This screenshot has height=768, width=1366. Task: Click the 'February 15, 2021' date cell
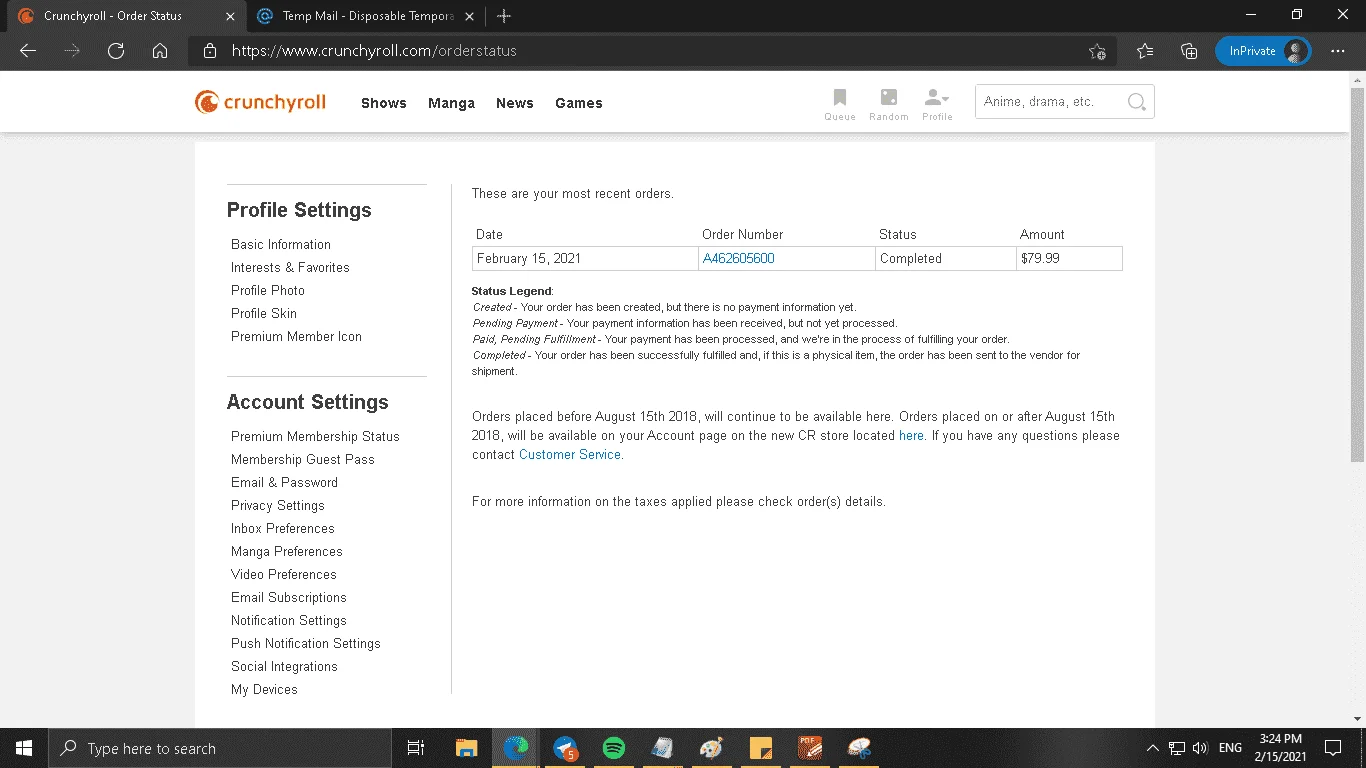(585, 258)
